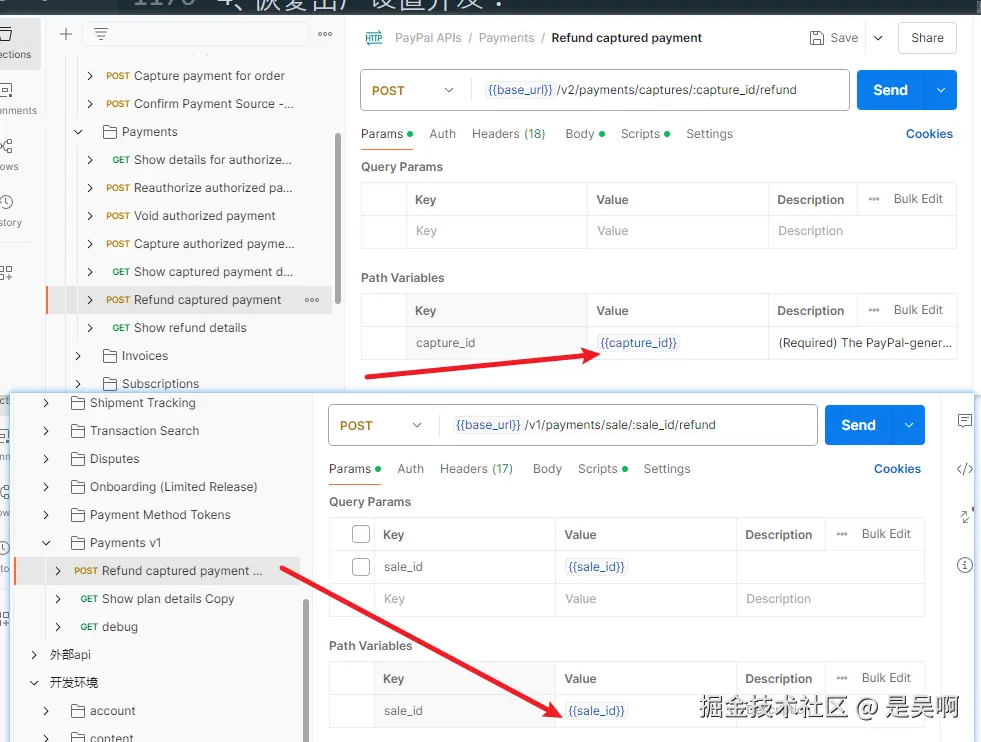Click the Share button
Screen dimensions: 981x742
pyautogui.click(x=927, y=38)
